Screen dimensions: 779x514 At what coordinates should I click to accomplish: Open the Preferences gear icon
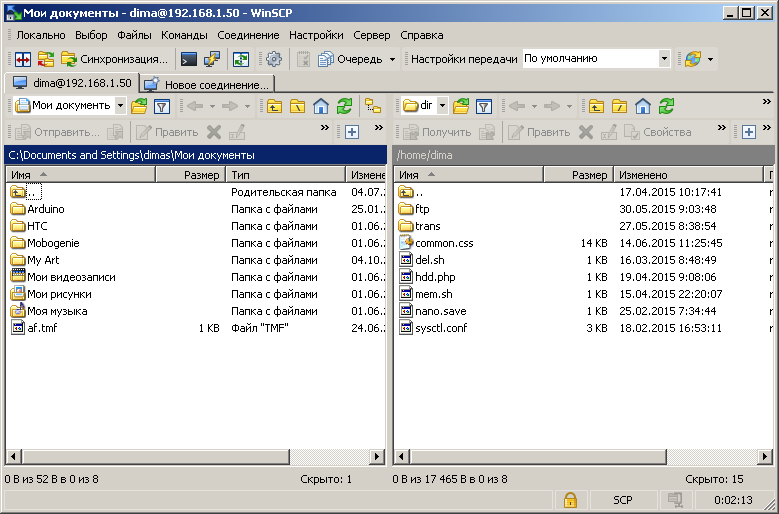[x=273, y=59]
